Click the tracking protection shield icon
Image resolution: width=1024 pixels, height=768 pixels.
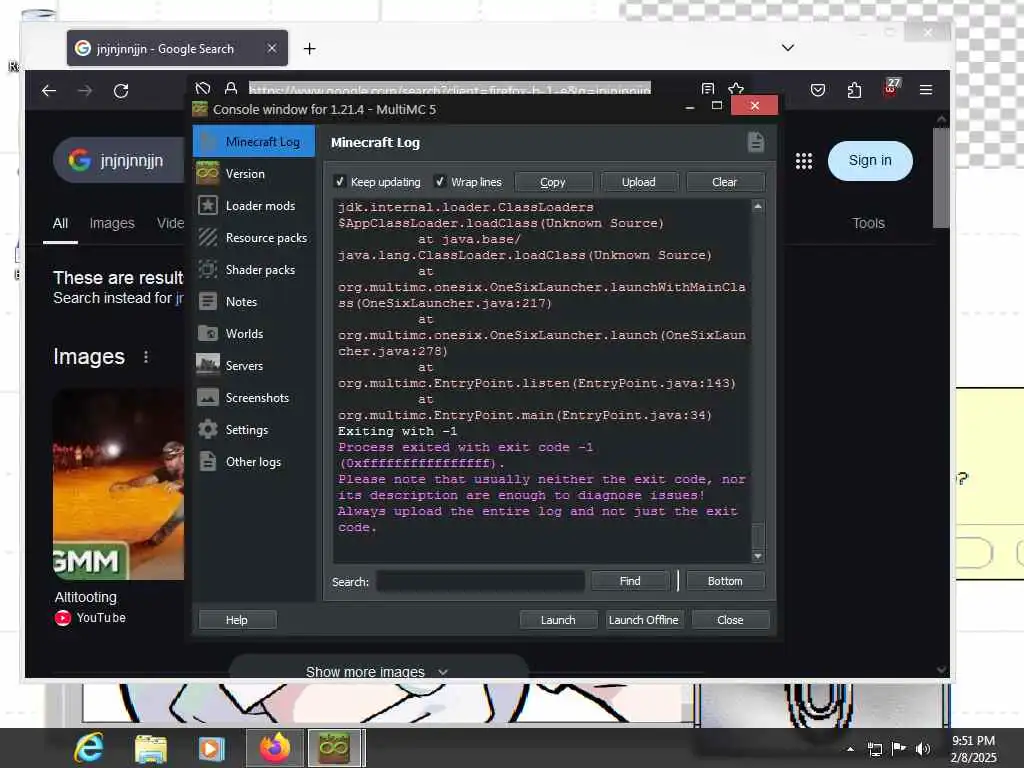(x=202, y=88)
